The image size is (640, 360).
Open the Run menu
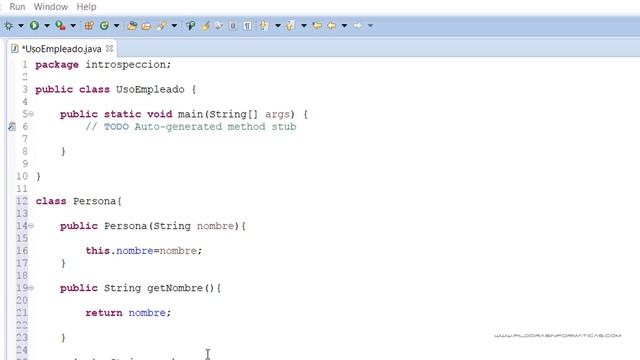(x=17, y=7)
